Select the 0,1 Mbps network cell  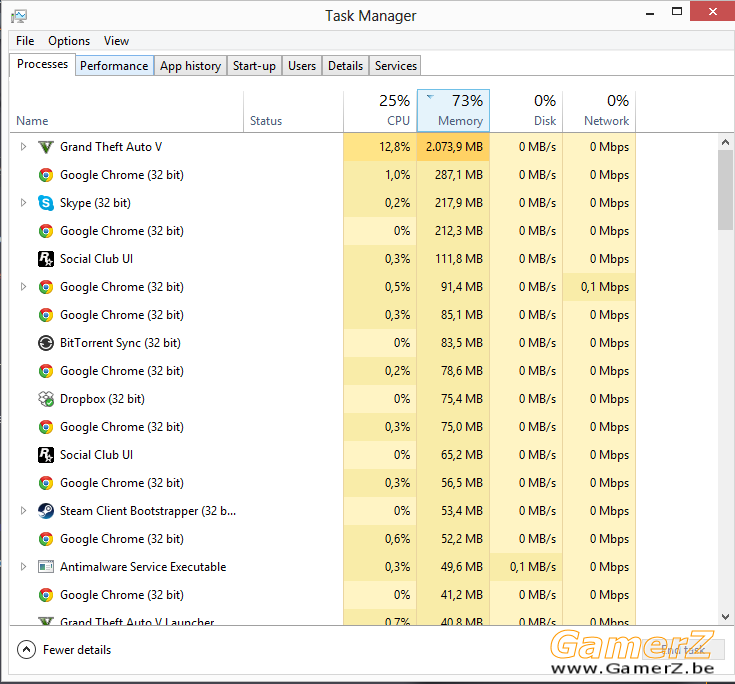pos(599,287)
